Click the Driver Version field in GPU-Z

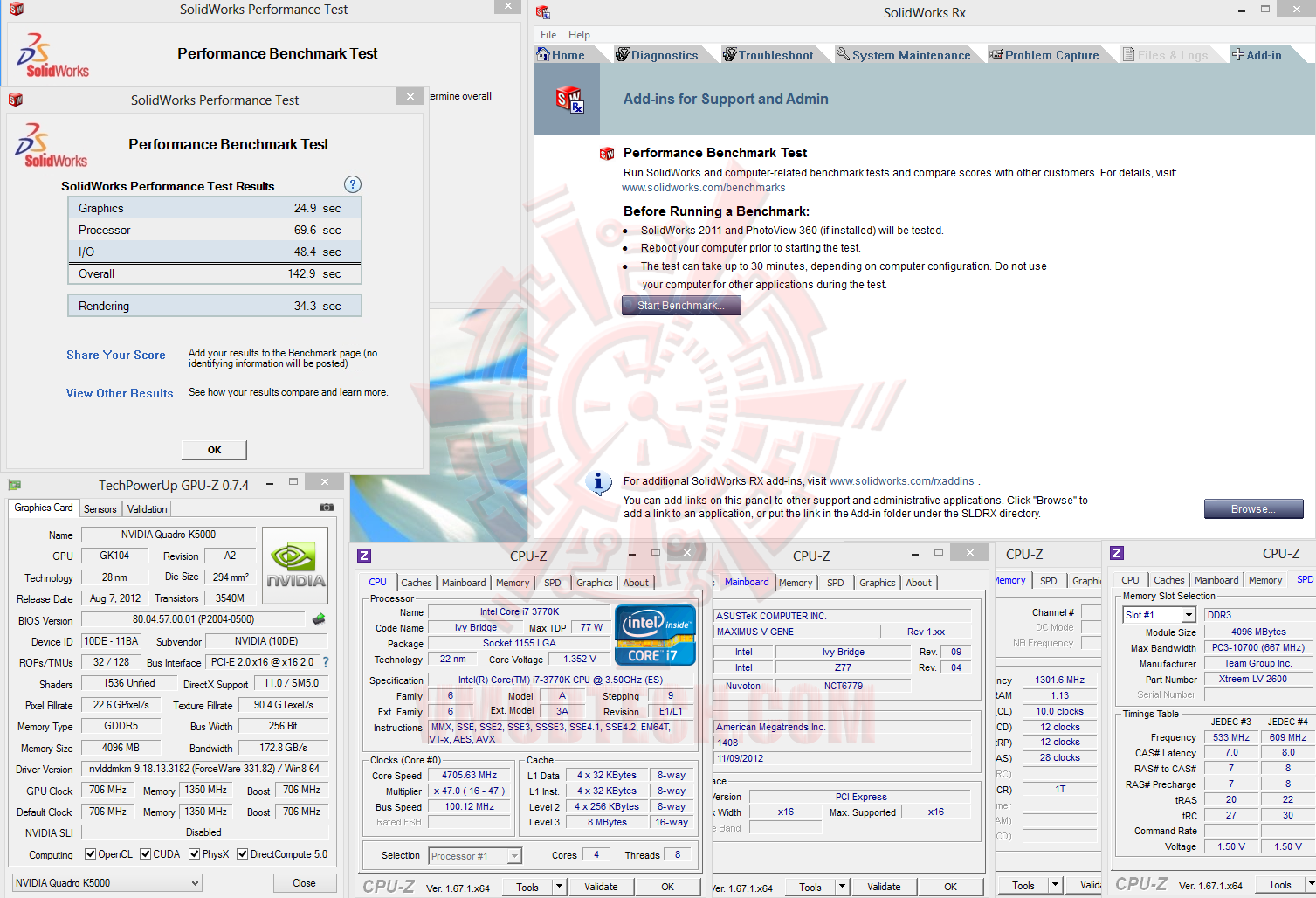click(205, 769)
